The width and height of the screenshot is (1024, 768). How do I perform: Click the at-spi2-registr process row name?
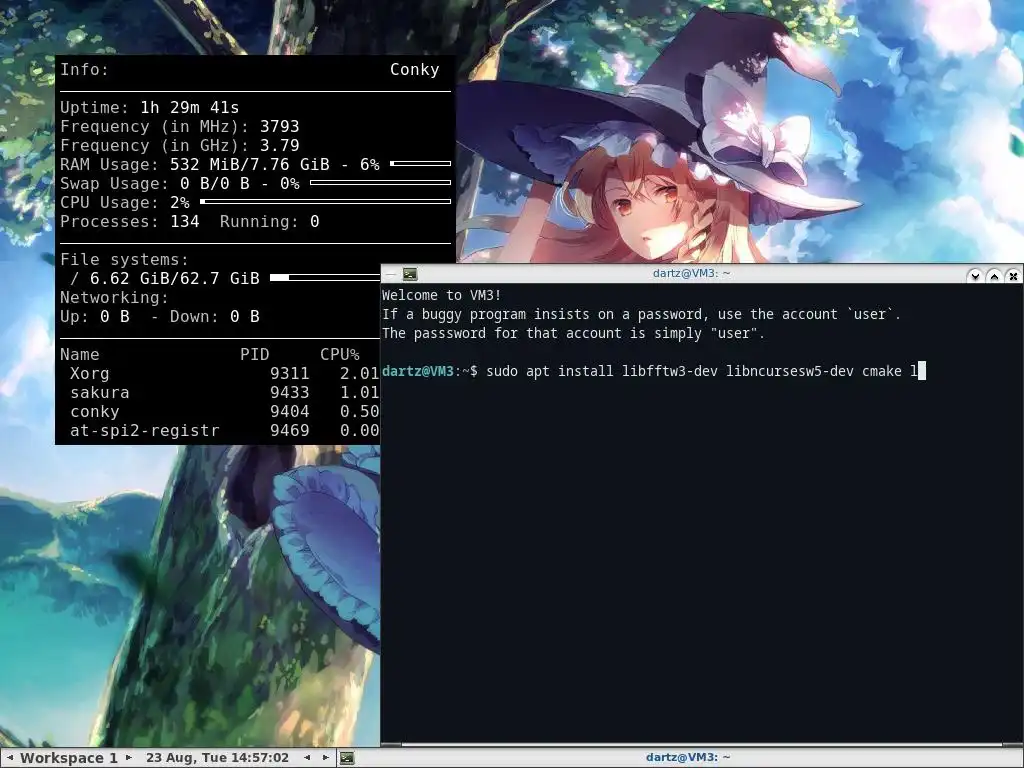click(x=145, y=431)
